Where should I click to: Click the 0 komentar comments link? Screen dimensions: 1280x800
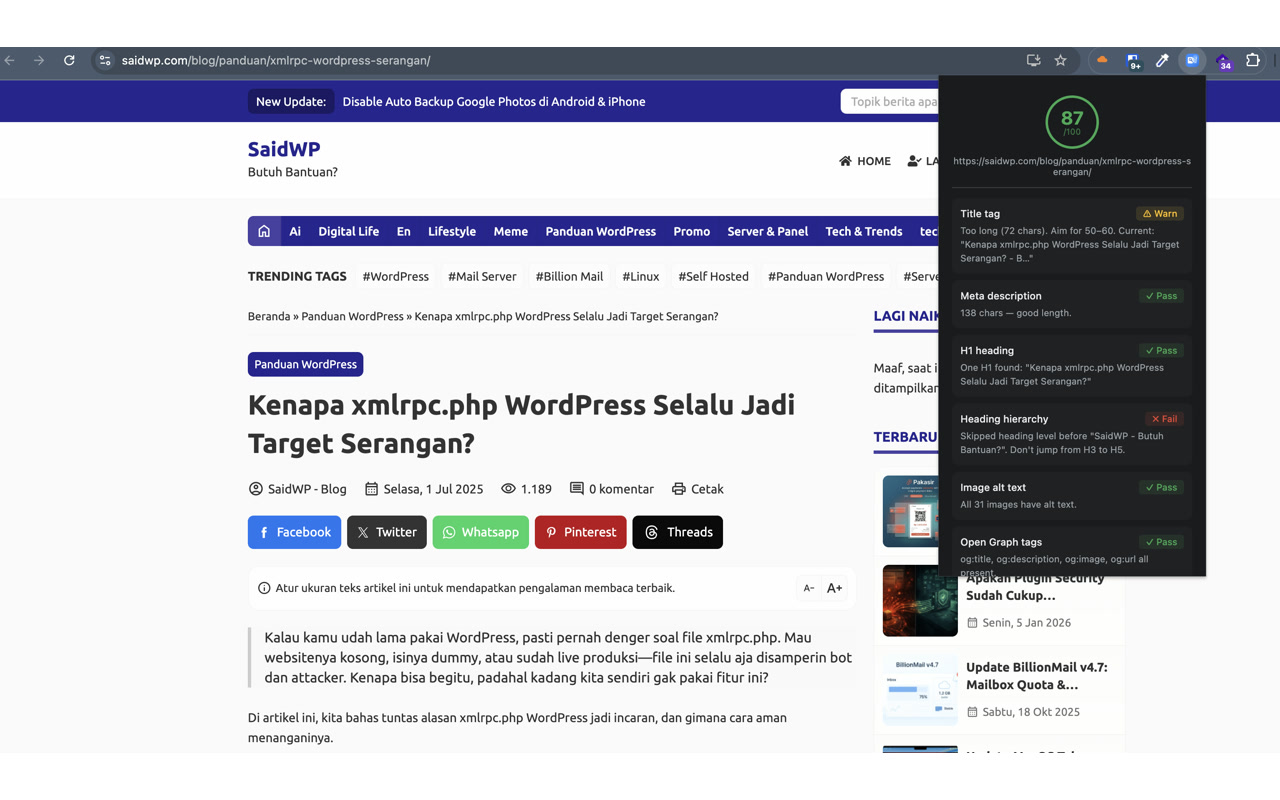[x=621, y=489]
